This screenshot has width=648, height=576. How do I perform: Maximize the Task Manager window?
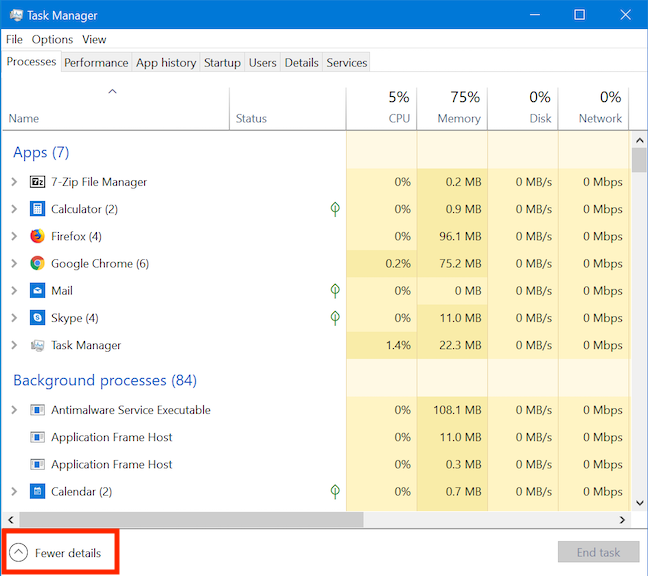pos(579,15)
